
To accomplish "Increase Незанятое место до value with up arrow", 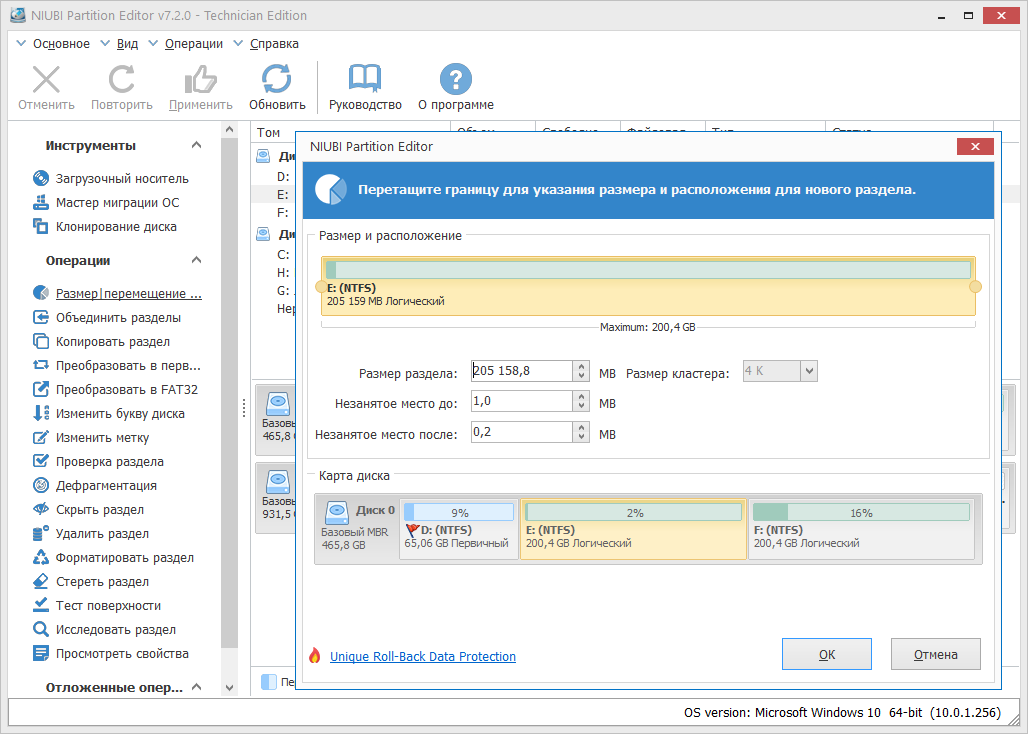I will click(x=582, y=397).
